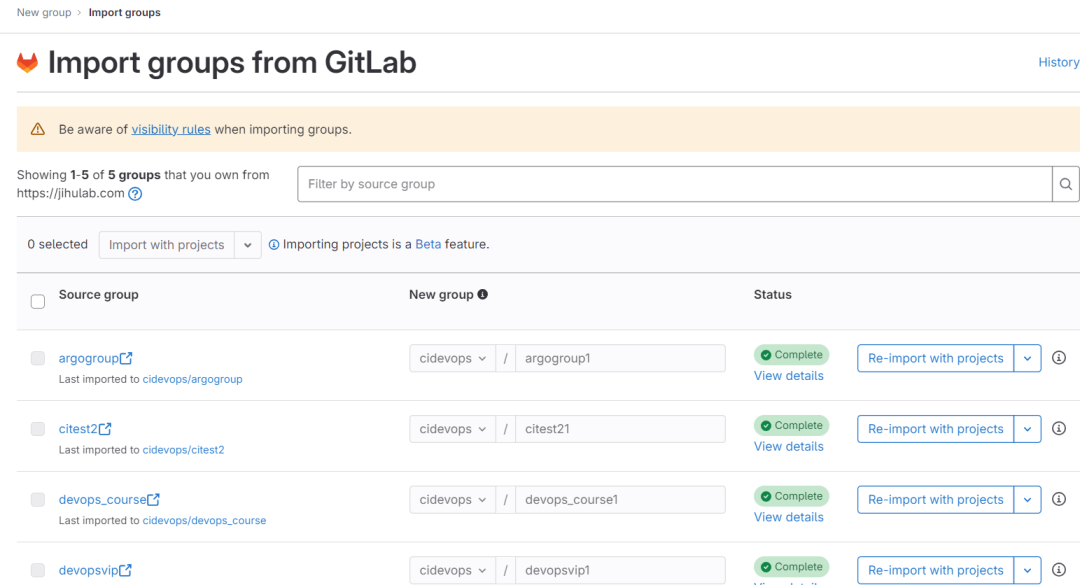The height and width of the screenshot is (585, 1080).
Task: Check the checkbox for the devops_course row
Action: pyautogui.click(x=37, y=499)
